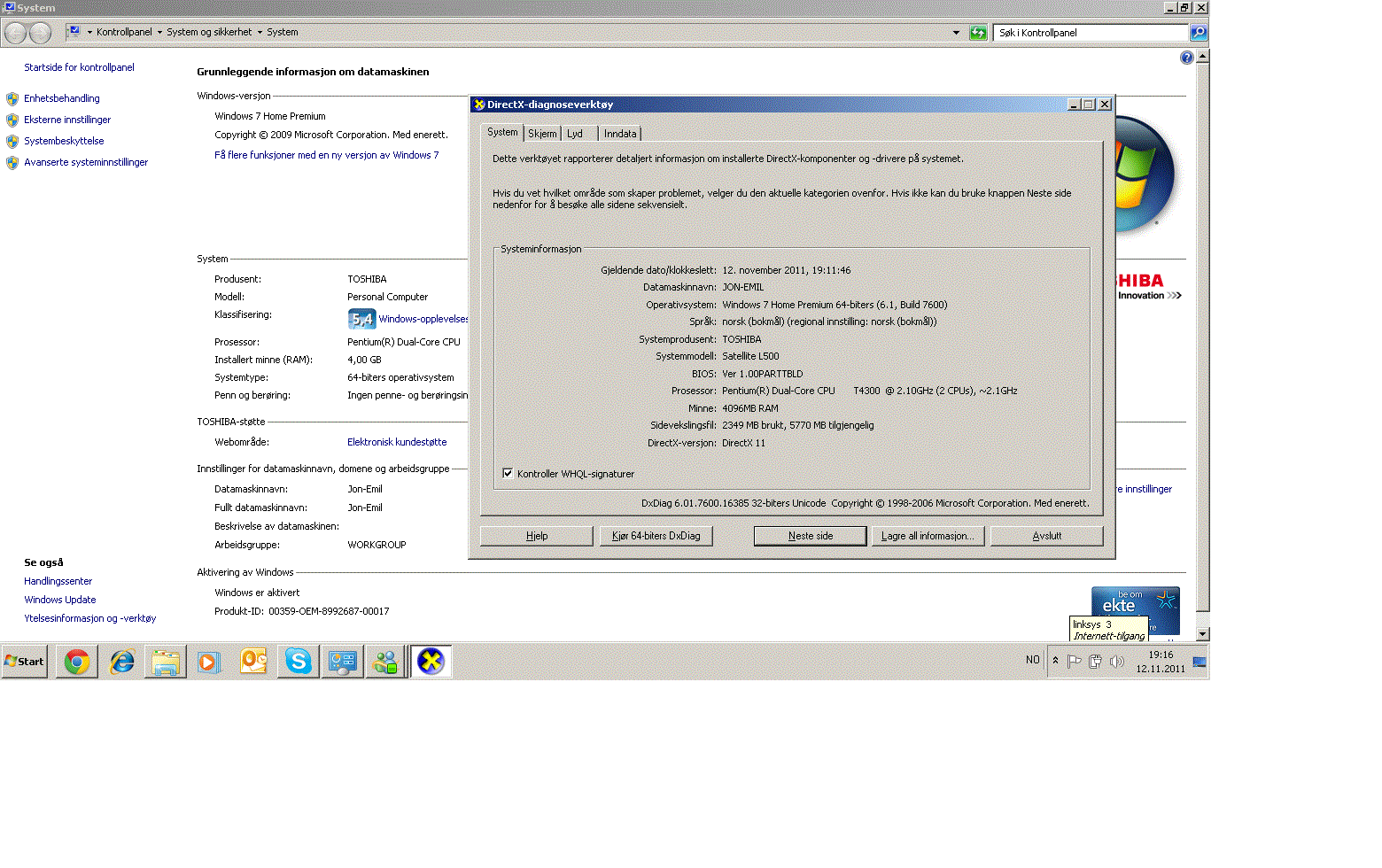Click the Forward navigation button
This screenshot has height=868, width=1382.
point(40,33)
